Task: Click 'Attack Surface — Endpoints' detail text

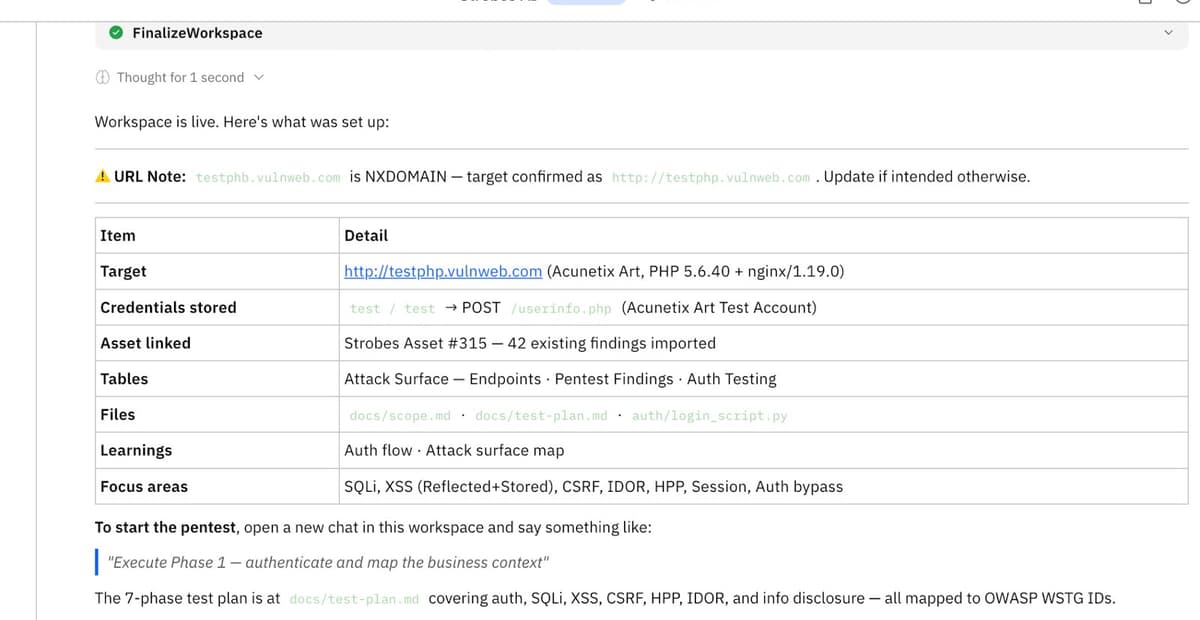Action: [x=443, y=379]
